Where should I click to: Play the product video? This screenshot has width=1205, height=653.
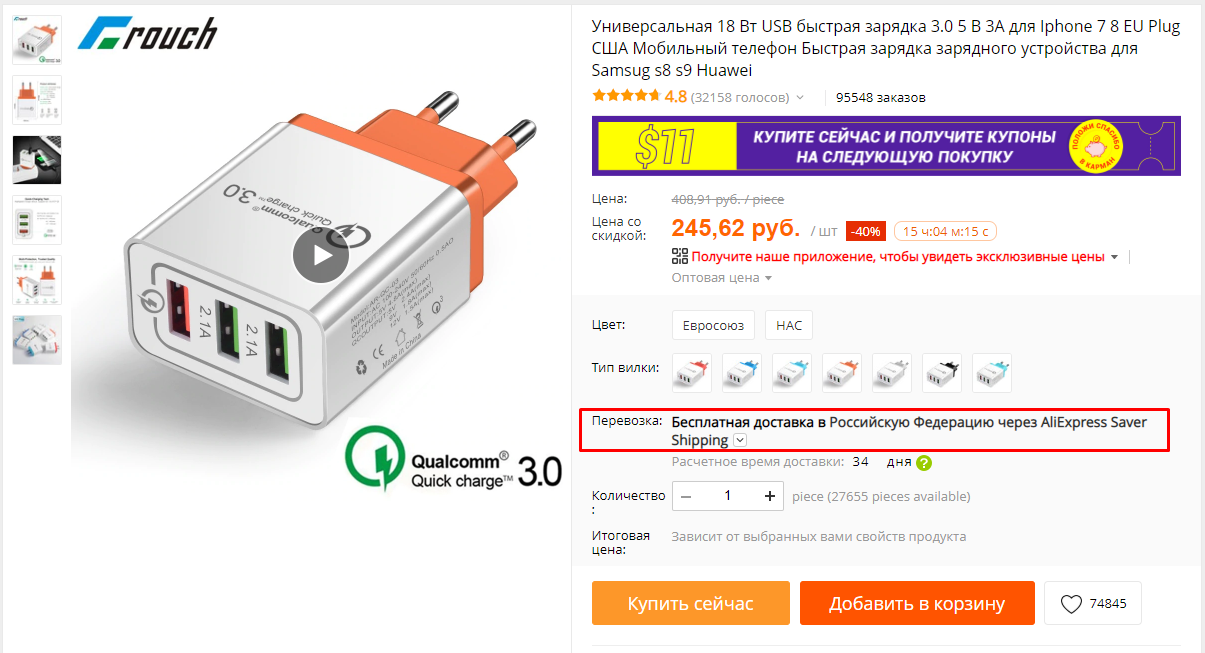coord(321,255)
